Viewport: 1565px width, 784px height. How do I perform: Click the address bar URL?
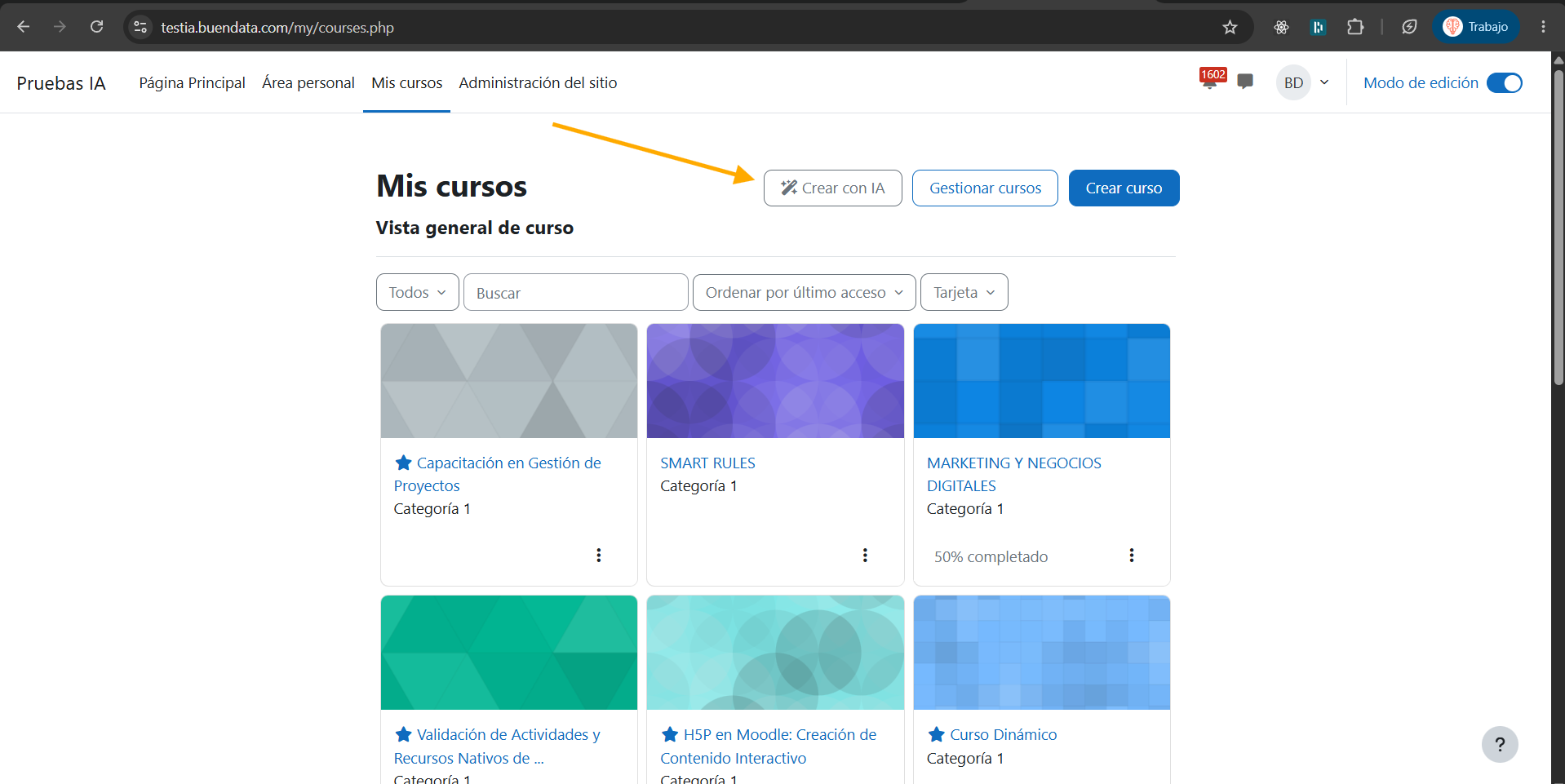[277, 27]
